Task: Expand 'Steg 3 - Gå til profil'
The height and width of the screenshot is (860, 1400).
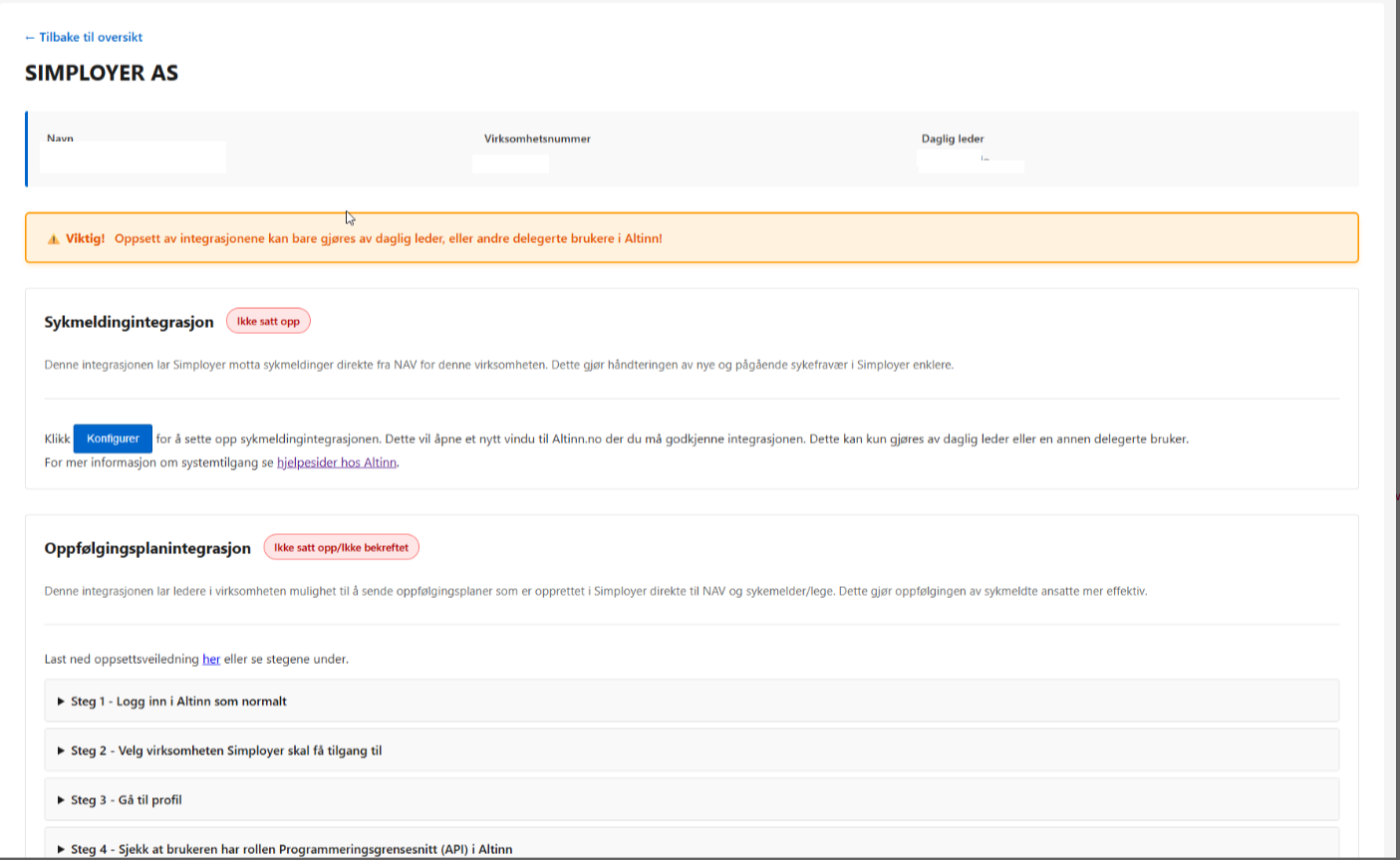Action: 692,799
